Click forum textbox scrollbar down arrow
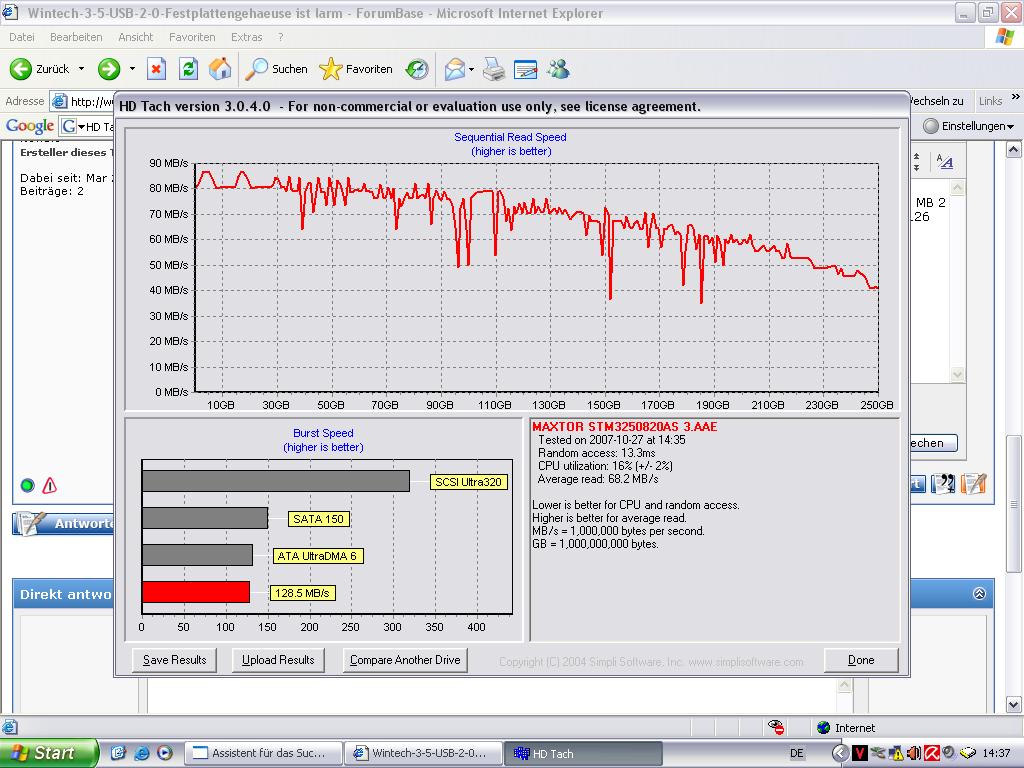Image resolution: width=1024 pixels, height=768 pixels. point(957,375)
